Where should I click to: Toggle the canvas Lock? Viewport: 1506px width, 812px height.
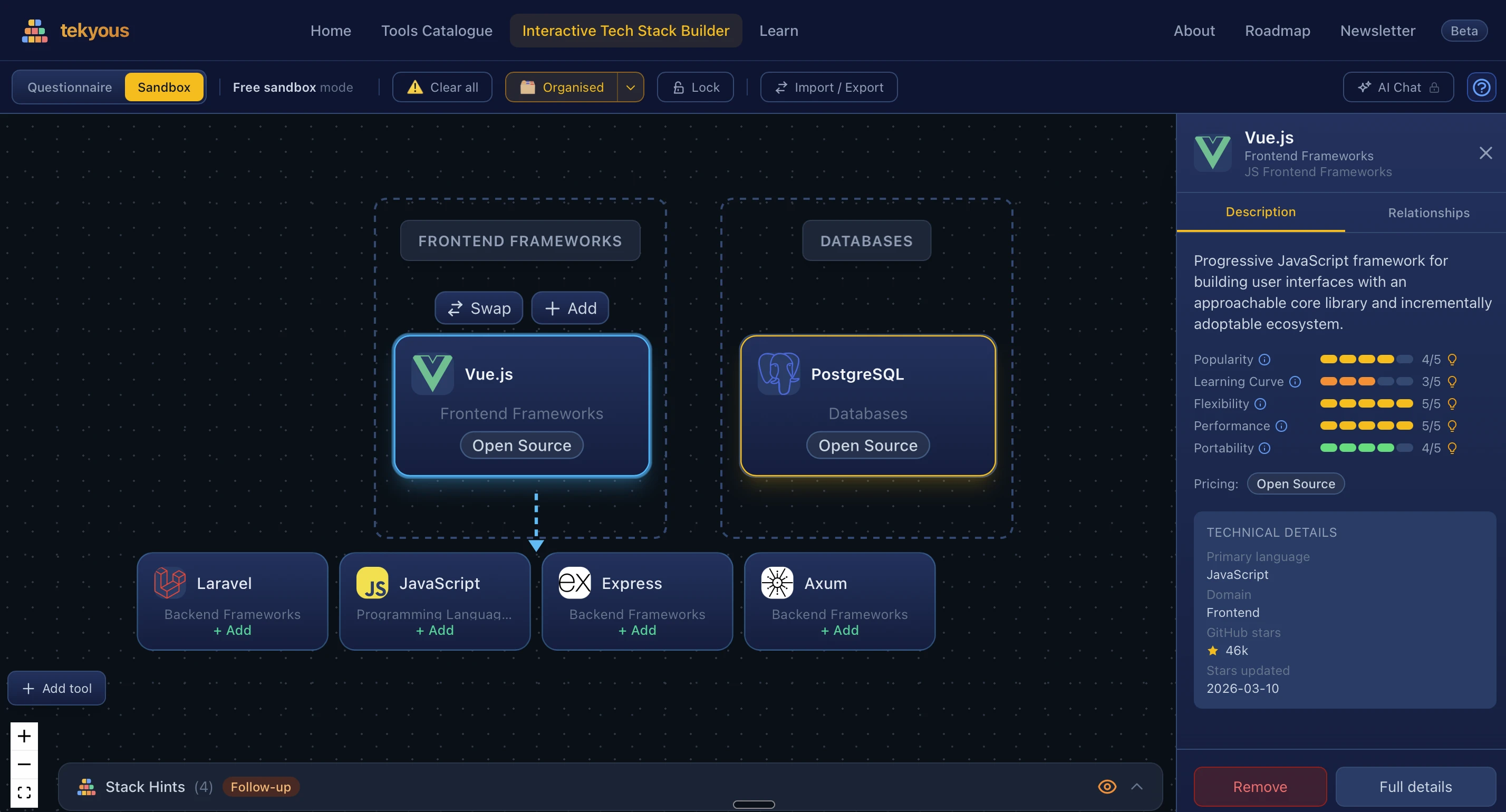tap(695, 87)
